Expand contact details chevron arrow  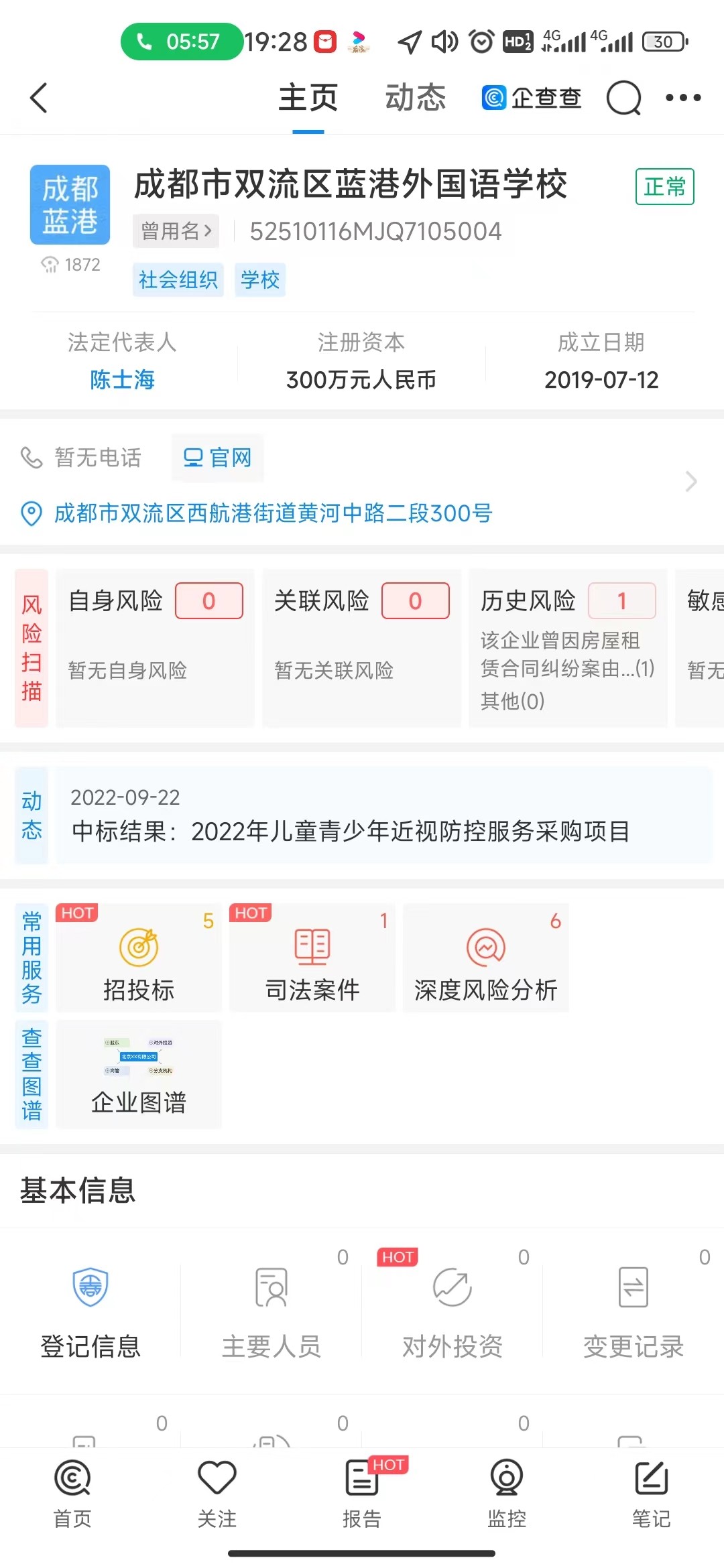(x=691, y=481)
